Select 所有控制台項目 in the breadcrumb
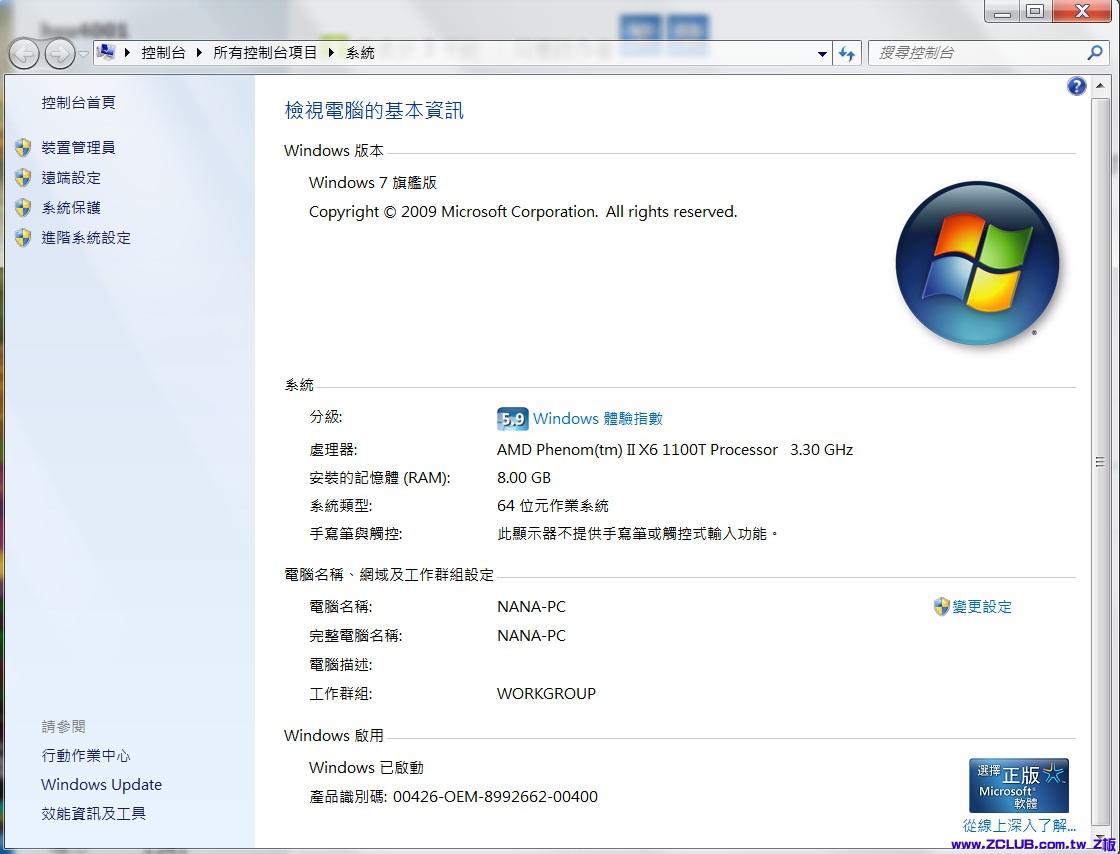Image resolution: width=1120 pixels, height=854 pixels. pyautogui.click(x=265, y=53)
